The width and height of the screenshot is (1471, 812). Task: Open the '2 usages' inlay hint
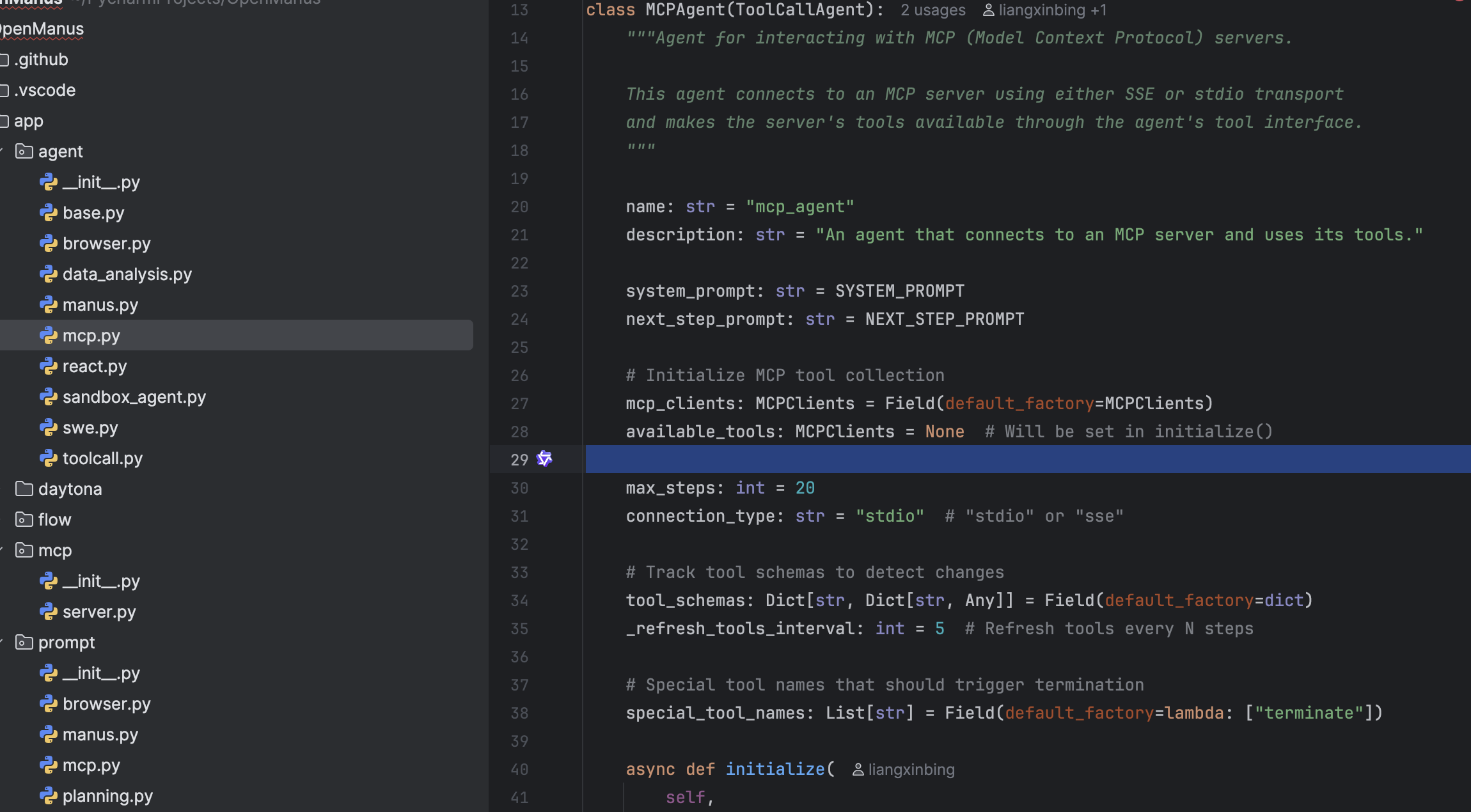[932, 10]
